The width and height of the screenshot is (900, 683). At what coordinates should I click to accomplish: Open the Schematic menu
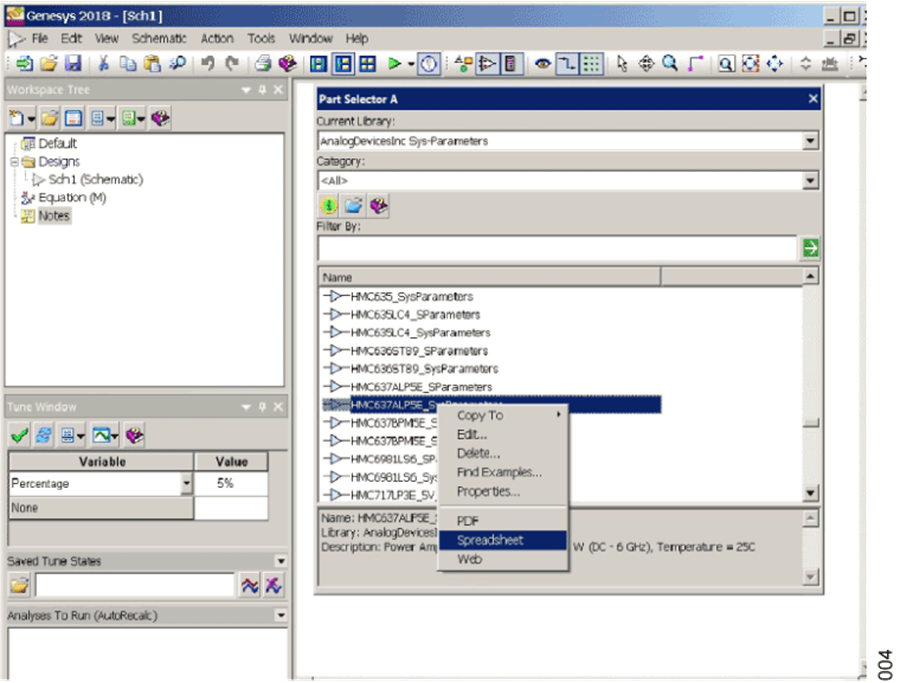(158, 38)
